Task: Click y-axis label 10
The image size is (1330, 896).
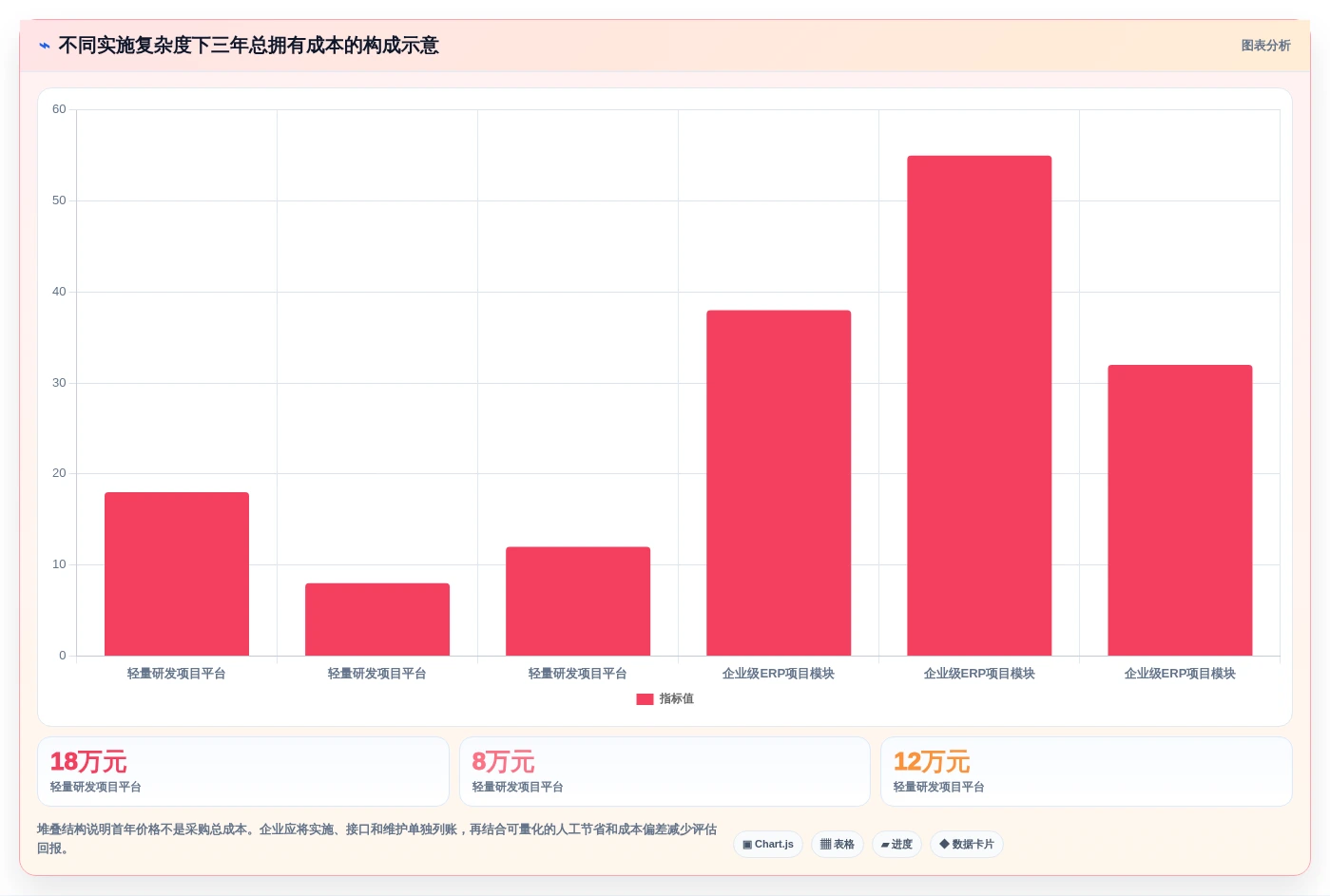Action: [x=59, y=564]
